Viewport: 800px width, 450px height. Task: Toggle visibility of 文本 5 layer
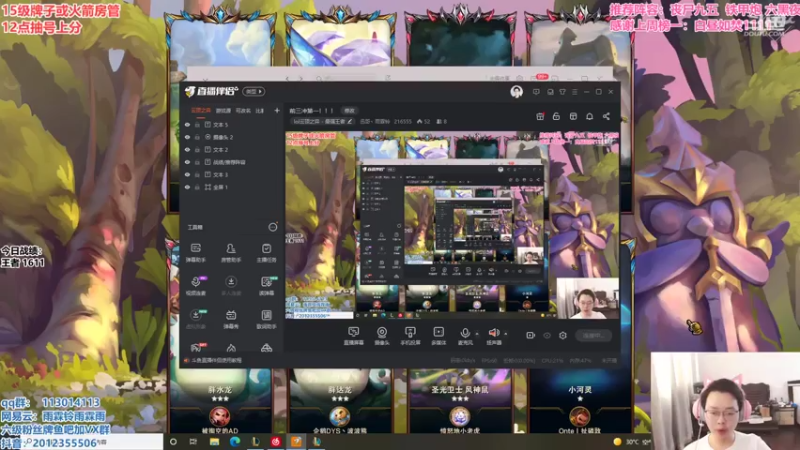pos(187,125)
